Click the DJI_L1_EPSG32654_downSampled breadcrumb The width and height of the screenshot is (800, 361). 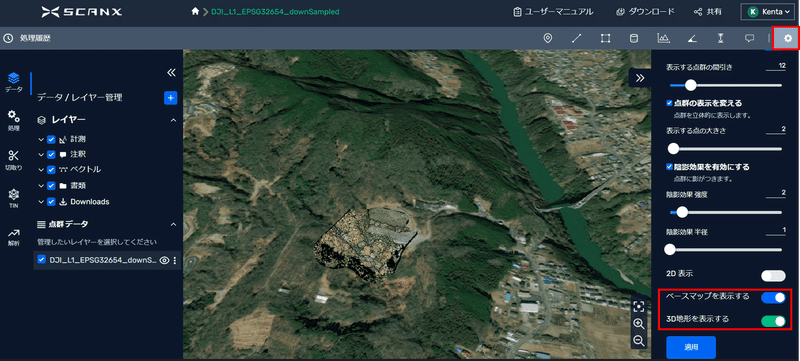[275, 11]
